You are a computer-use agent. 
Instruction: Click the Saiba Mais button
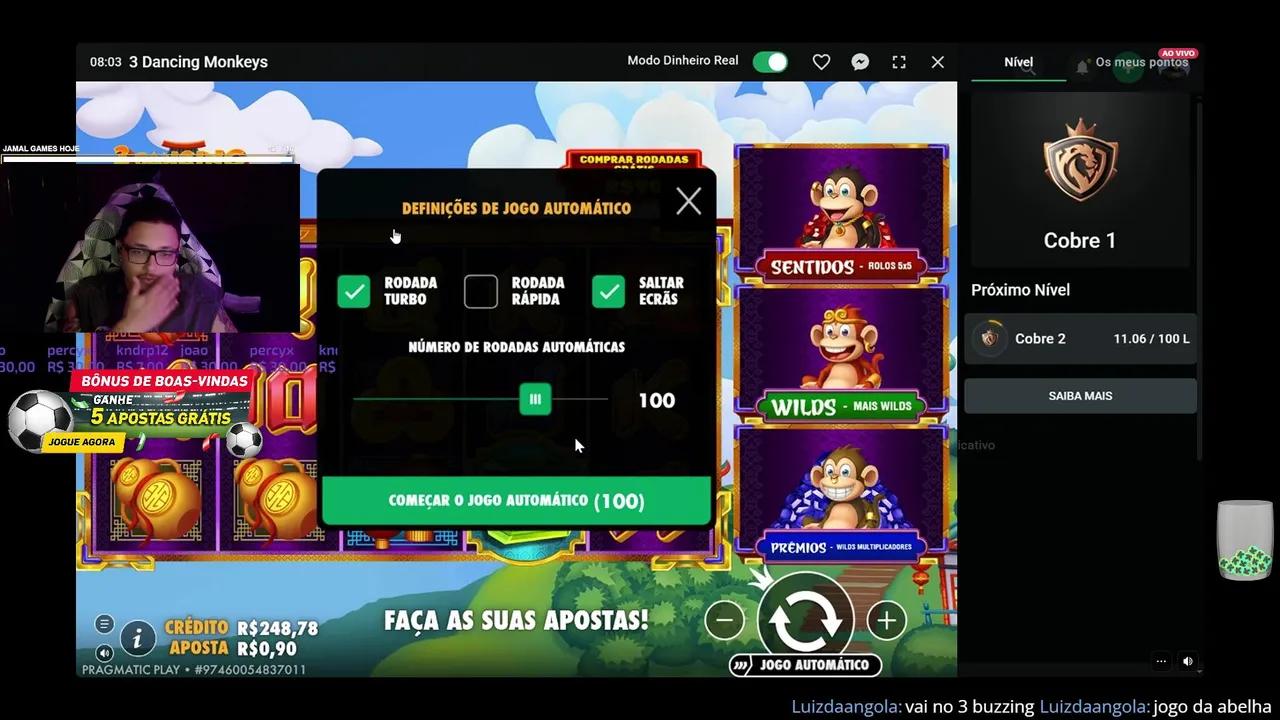point(1080,396)
